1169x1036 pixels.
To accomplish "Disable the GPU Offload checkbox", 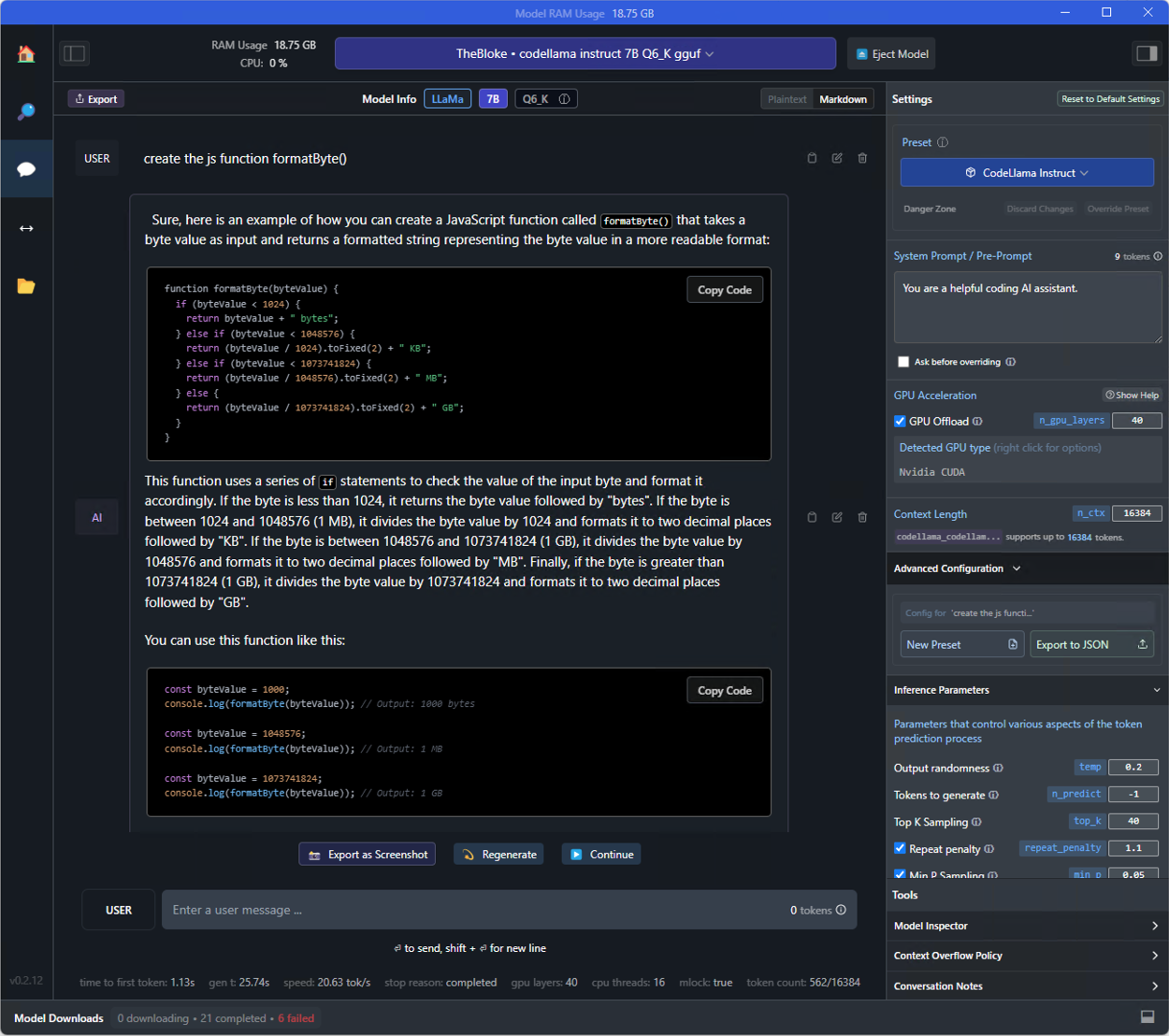I will pyautogui.click(x=900, y=422).
